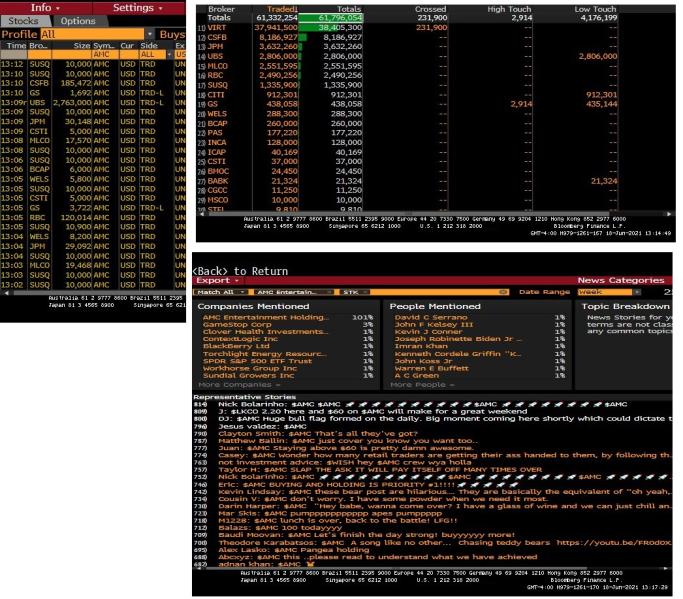Open the News Categories tab

tap(621, 281)
